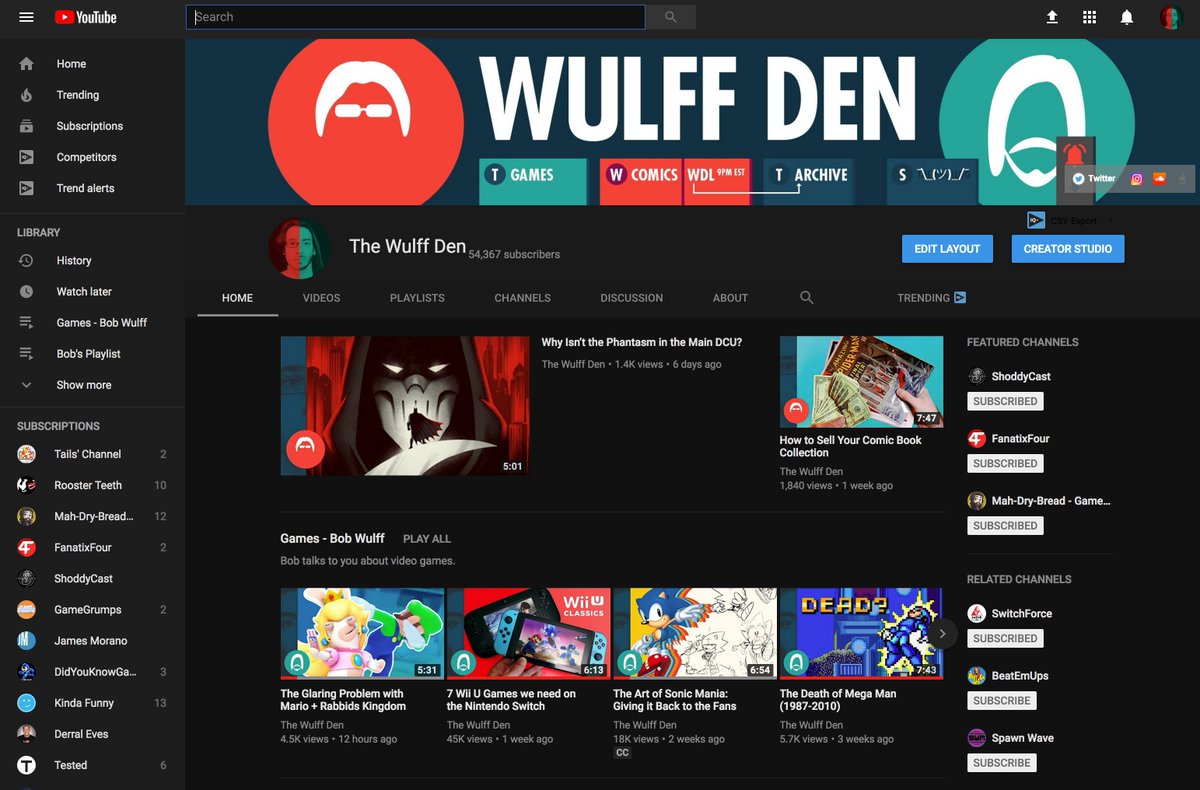Open the Sell Your Comic Book Collection thumbnail
Screen dimensions: 1200x790
[861, 382]
